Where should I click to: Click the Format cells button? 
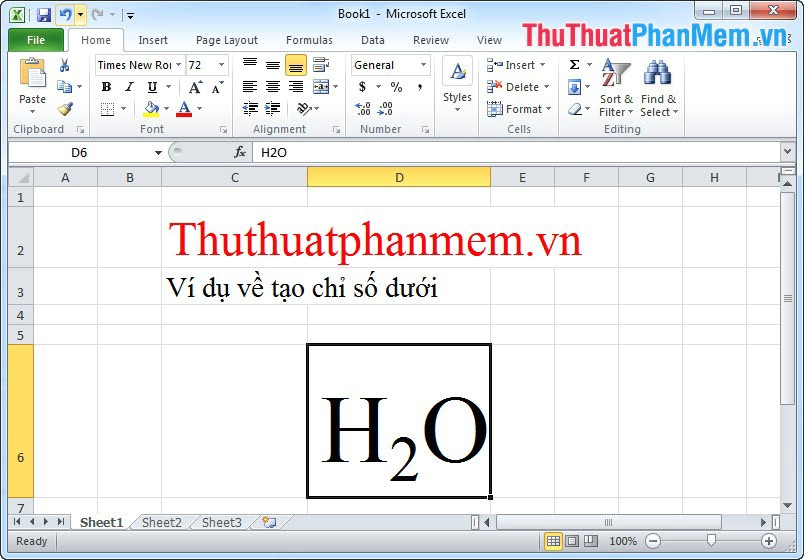tap(519, 109)
